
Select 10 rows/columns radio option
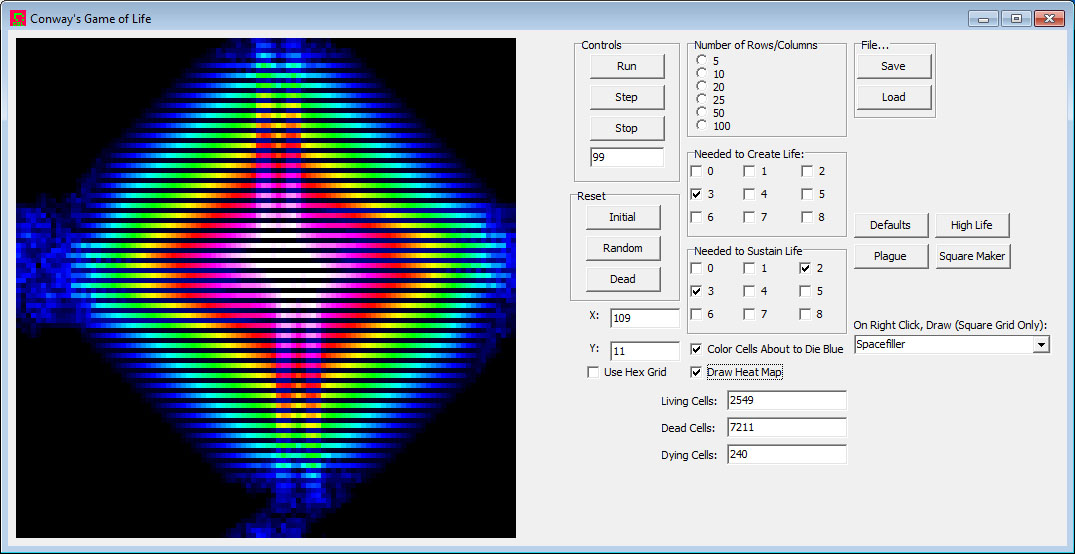[701, 73]
